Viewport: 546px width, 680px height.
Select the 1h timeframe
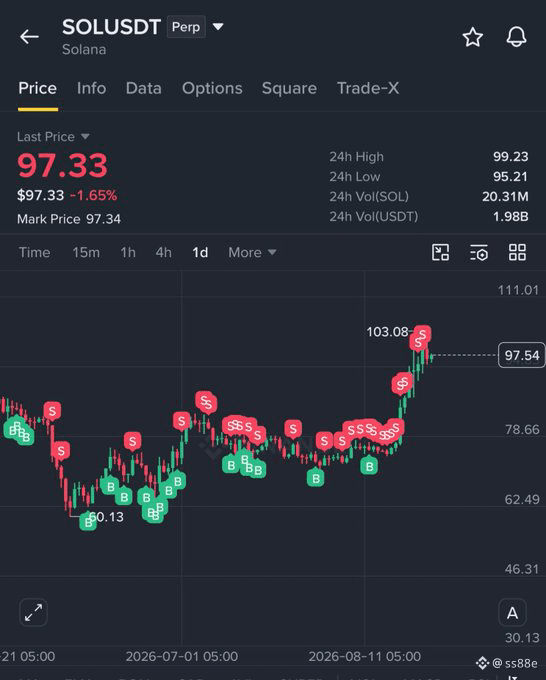pos(128,252)
